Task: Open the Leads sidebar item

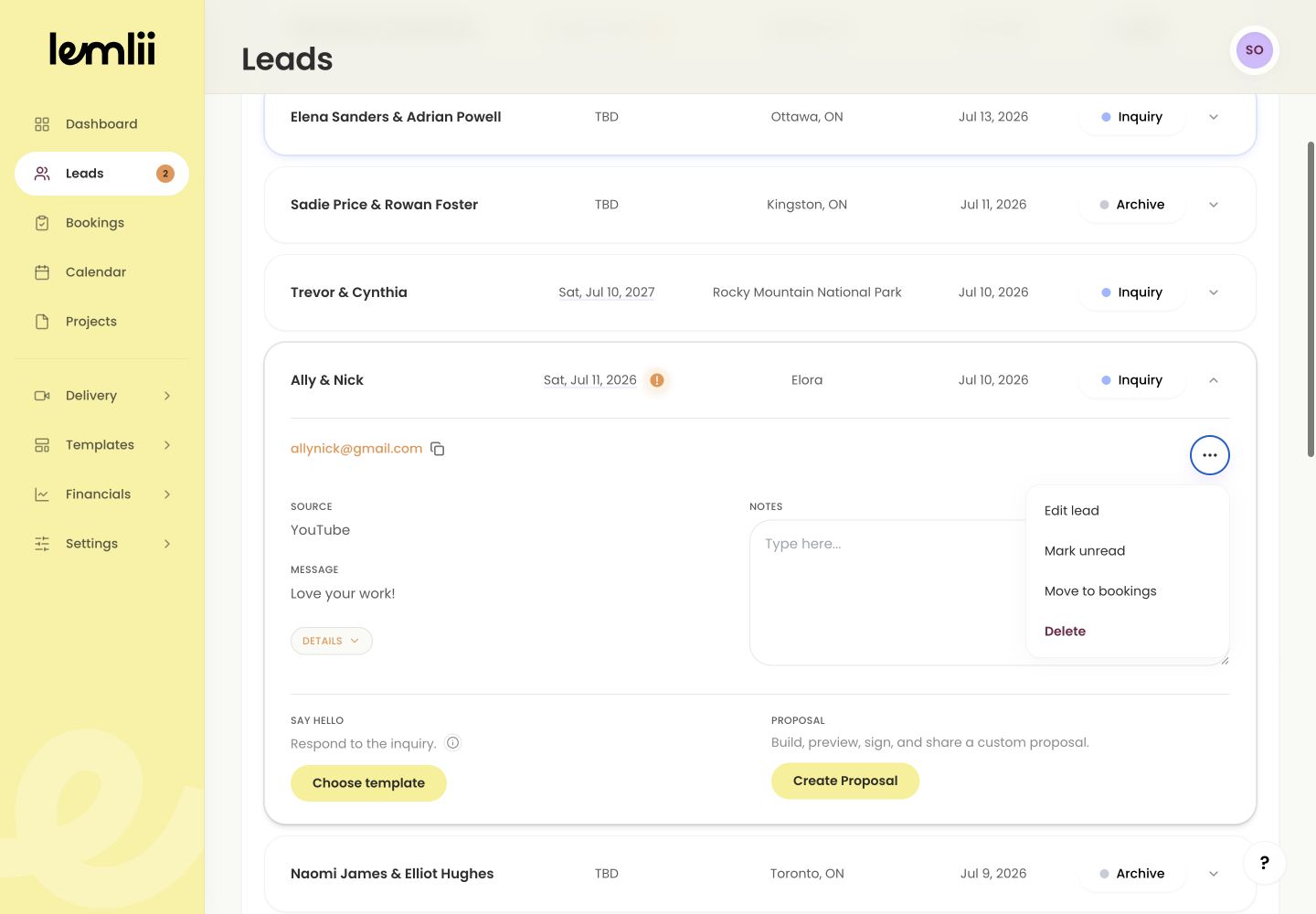Action: [101, 174]
